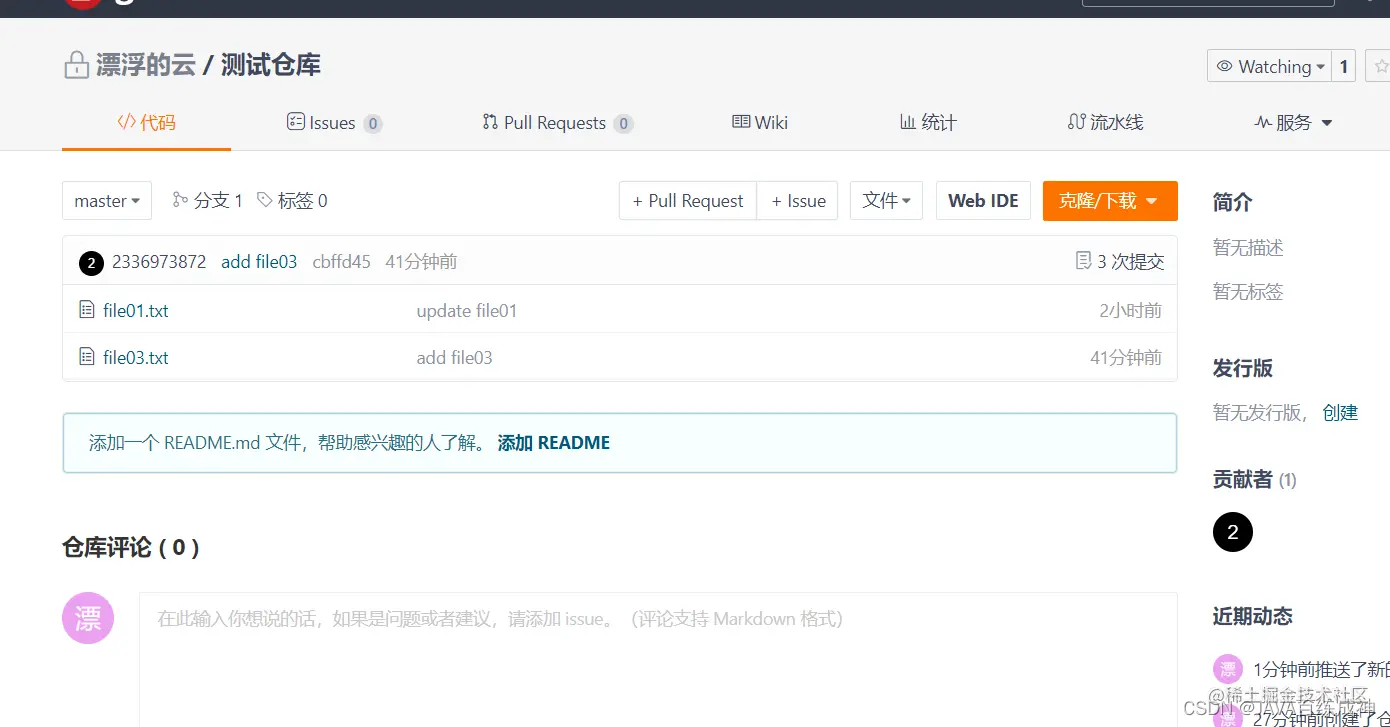Click the 漂 user avatar by comment box
Screen dimensions: 1390x727
coord(88,618)
